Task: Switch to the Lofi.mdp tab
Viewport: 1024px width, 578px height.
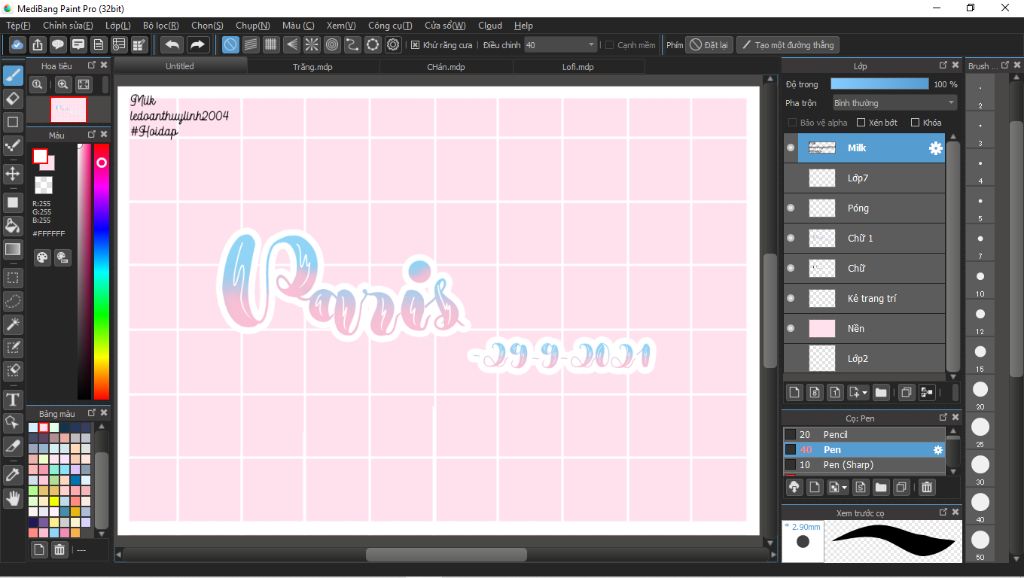Action: (578, 67)
